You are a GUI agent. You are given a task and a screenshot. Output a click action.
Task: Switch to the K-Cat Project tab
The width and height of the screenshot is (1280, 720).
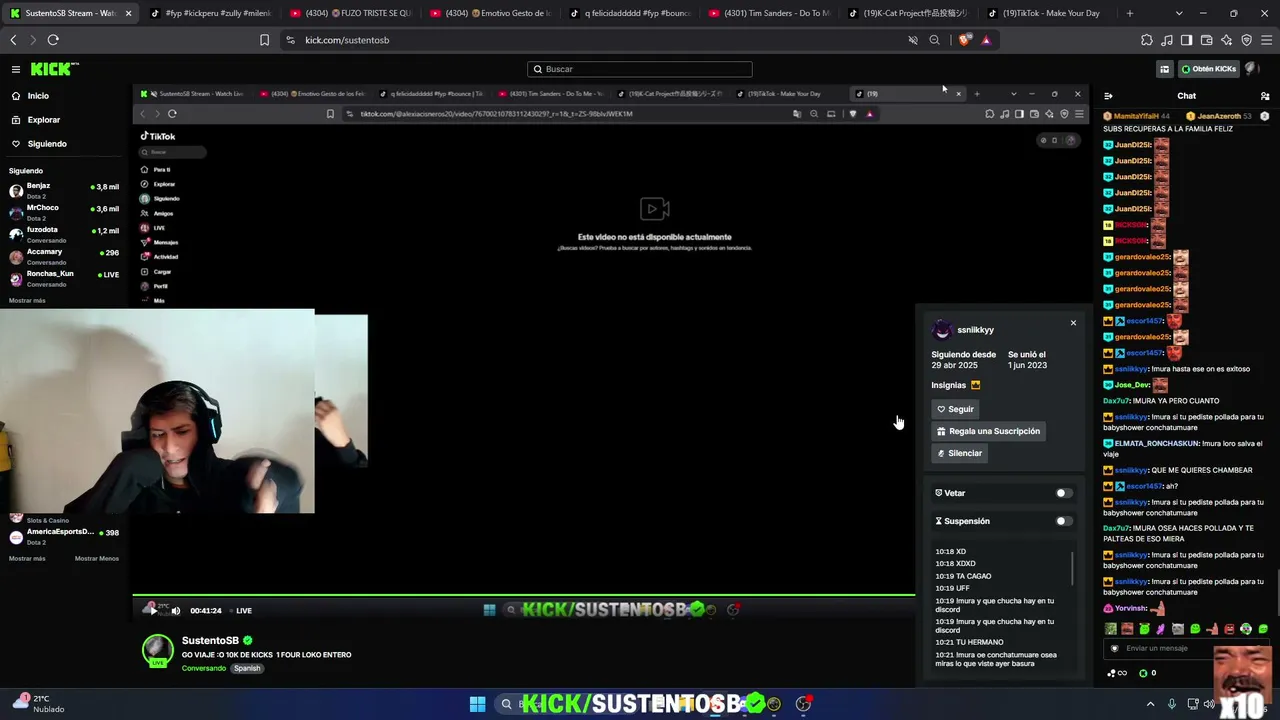tap(910, 13)
